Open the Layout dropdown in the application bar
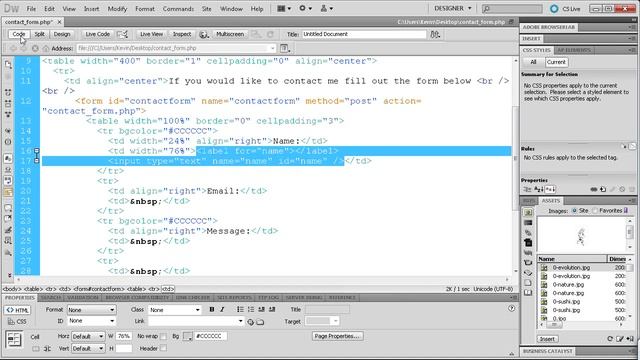The height and width of the screenshot is (360, 640). (284, 8)
